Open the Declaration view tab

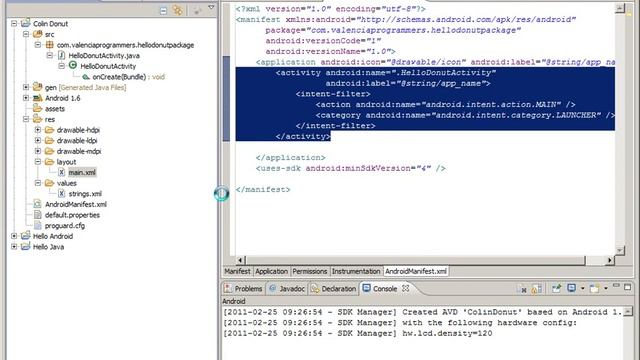point(333,289)
